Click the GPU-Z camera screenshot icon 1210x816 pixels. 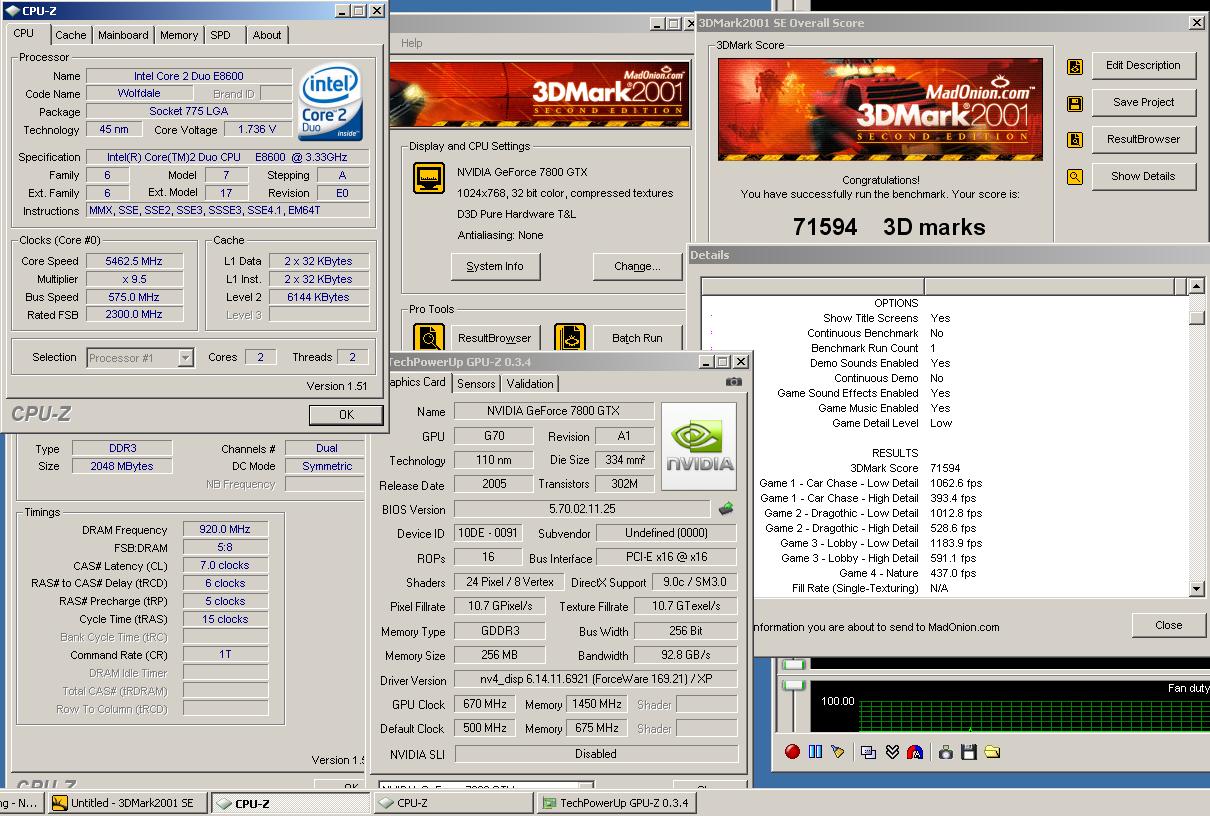[x=734, y=382]
